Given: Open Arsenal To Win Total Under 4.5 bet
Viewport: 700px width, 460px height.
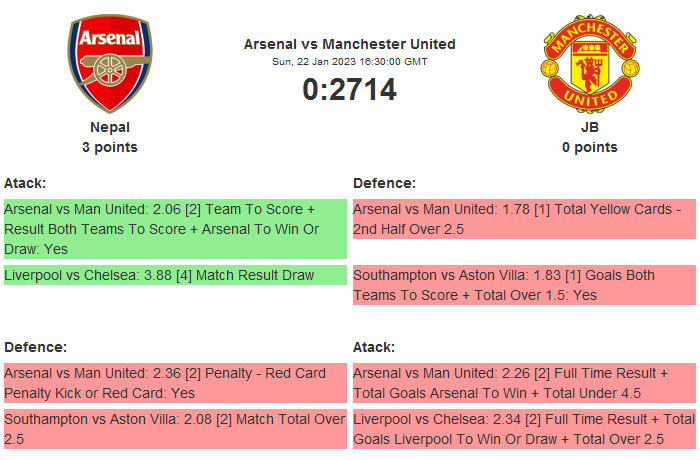Looking at the screenshot, I should click(524, 383).
